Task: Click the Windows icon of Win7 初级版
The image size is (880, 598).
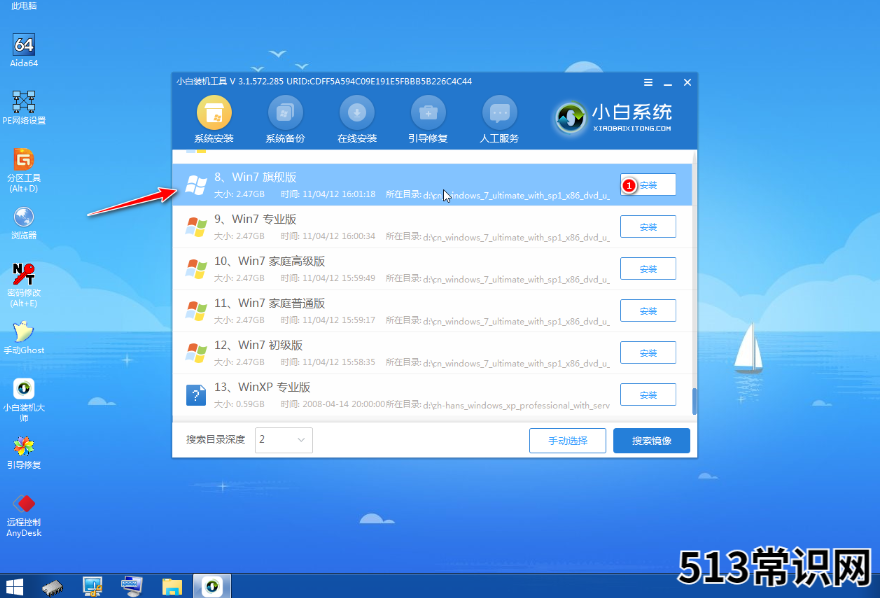Action: click(196, 353)
